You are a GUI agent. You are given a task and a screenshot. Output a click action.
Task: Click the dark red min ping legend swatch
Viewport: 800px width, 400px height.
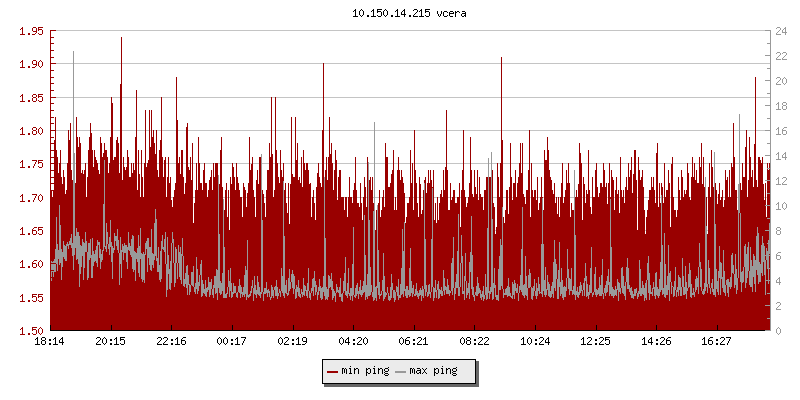coord(333,371)
